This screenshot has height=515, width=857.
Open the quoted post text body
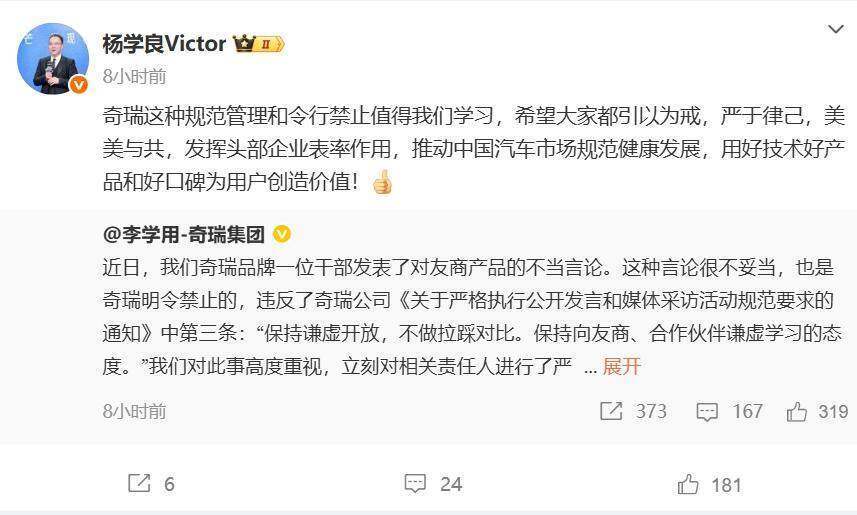[472, 317]
